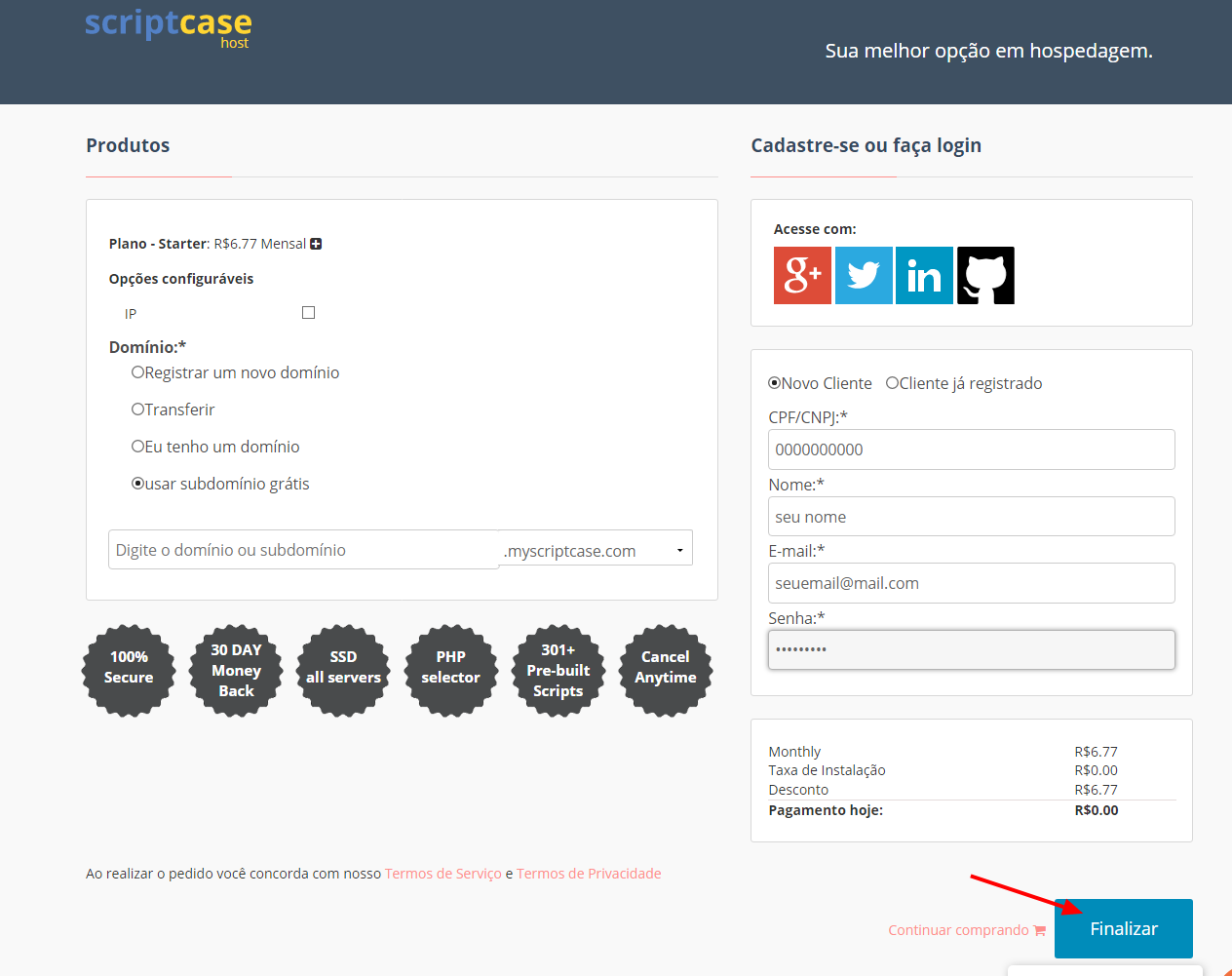Select Registrar um novo domínio
This screenshot has width=1232, height=976.
[x=137, y=372]
